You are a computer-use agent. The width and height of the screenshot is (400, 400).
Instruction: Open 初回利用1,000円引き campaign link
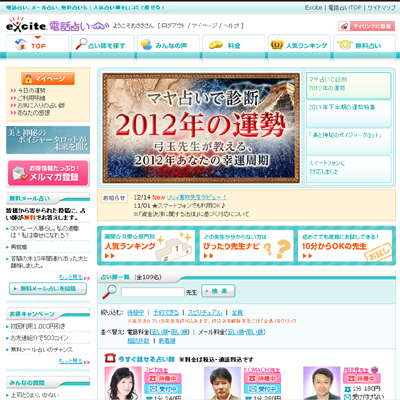tap(38, 326)
